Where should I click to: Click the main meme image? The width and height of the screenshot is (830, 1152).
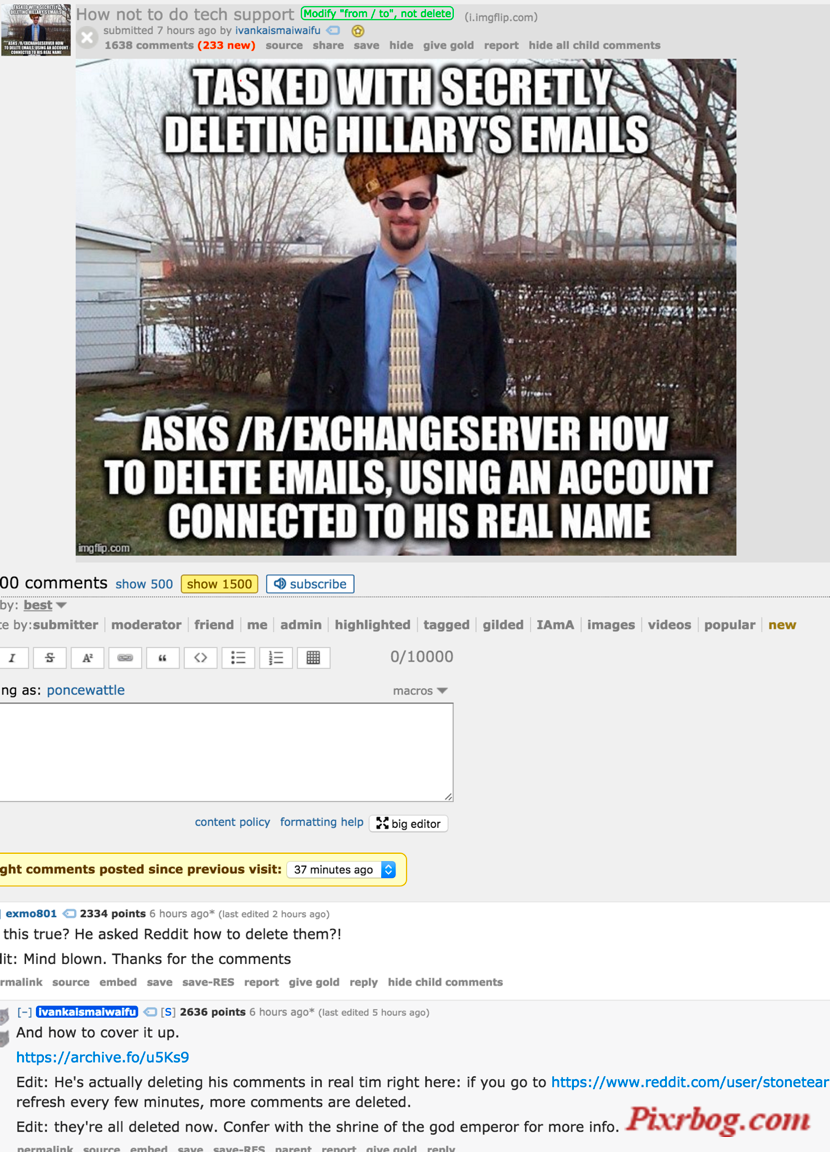[405, 307]
